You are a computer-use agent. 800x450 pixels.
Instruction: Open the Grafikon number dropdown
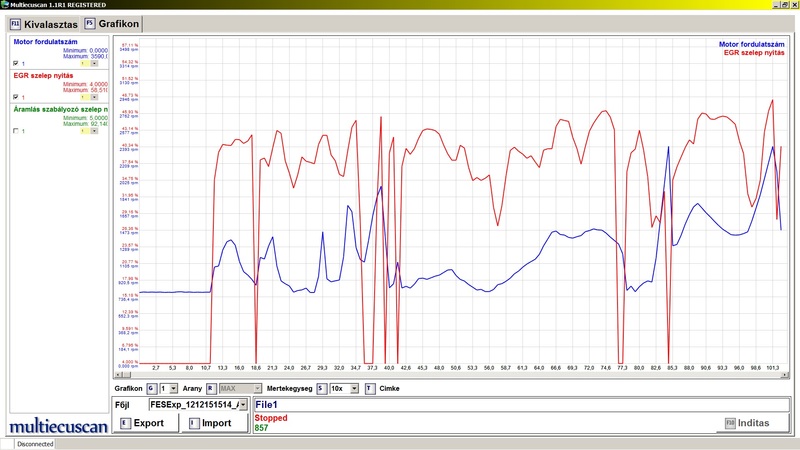173,387
